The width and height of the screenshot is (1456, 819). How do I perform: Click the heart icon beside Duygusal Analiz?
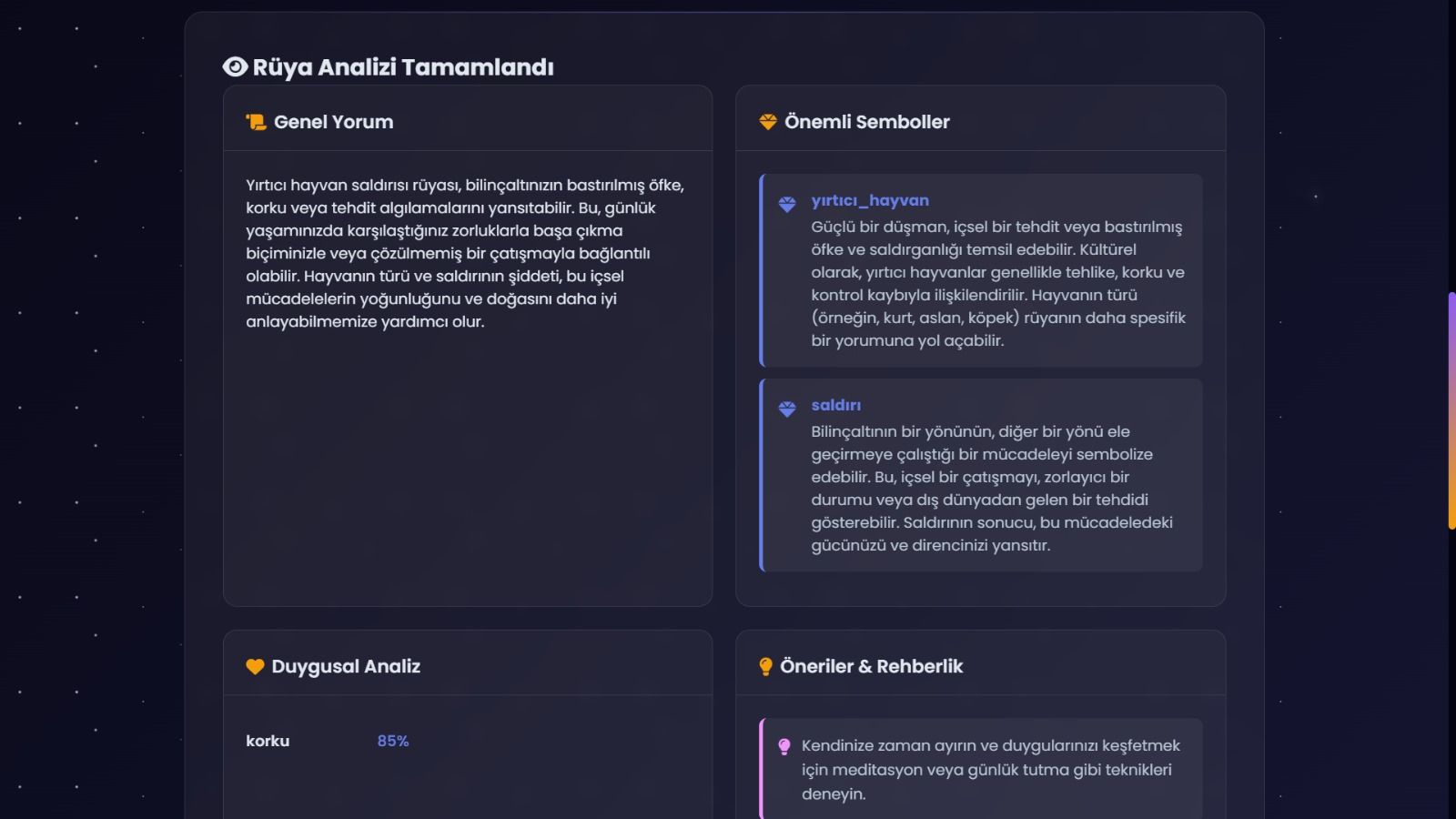[x=255, y=666]
